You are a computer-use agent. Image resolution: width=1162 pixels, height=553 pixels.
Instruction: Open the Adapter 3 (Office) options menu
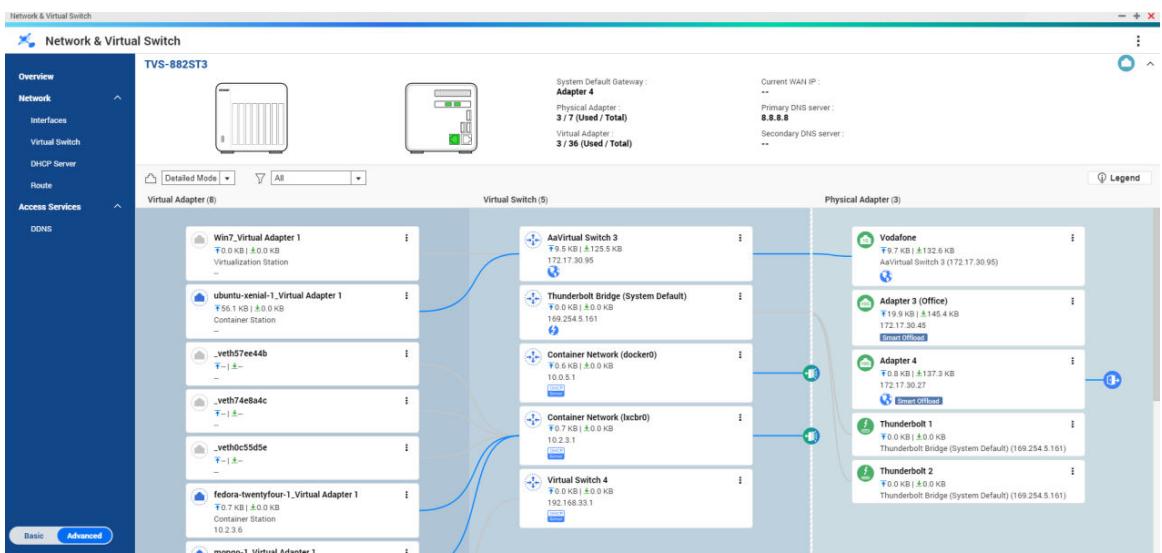click(1072, 301)
